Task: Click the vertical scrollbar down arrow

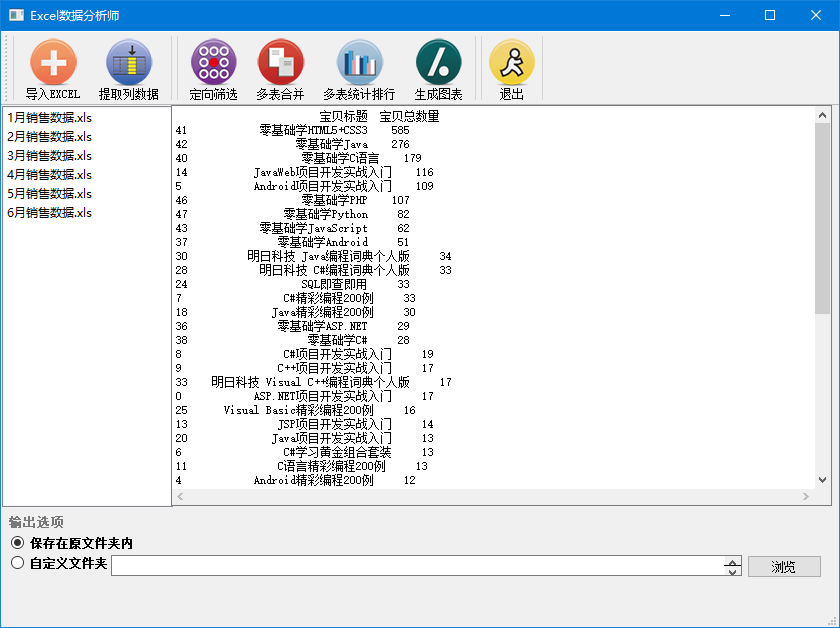Action: tap(822, 480)
